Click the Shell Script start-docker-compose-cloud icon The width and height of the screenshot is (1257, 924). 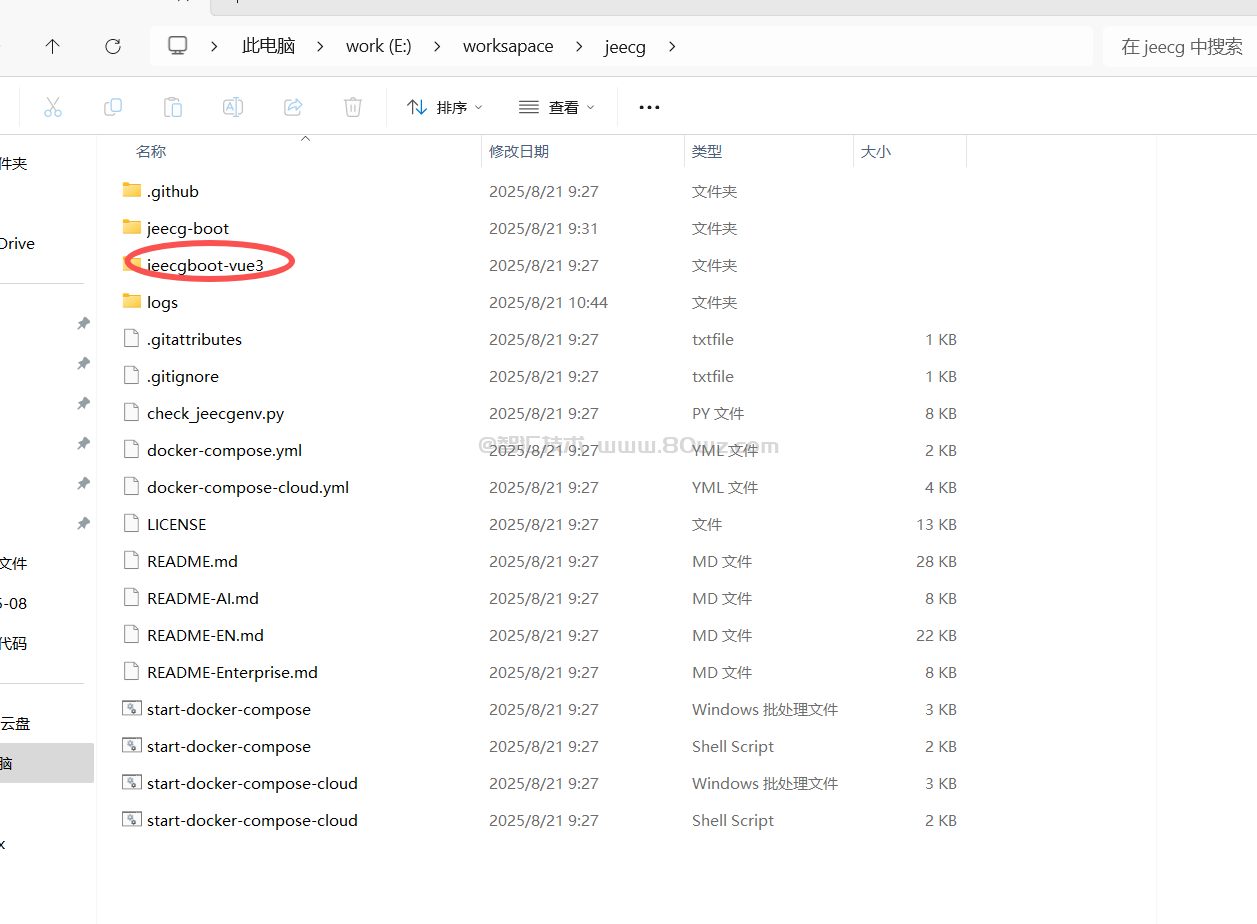[x=131, y=819]
